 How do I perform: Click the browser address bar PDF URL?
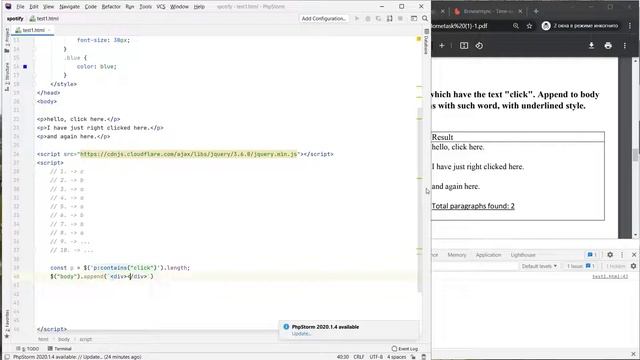pyautogui.click(x=460, y=26)
